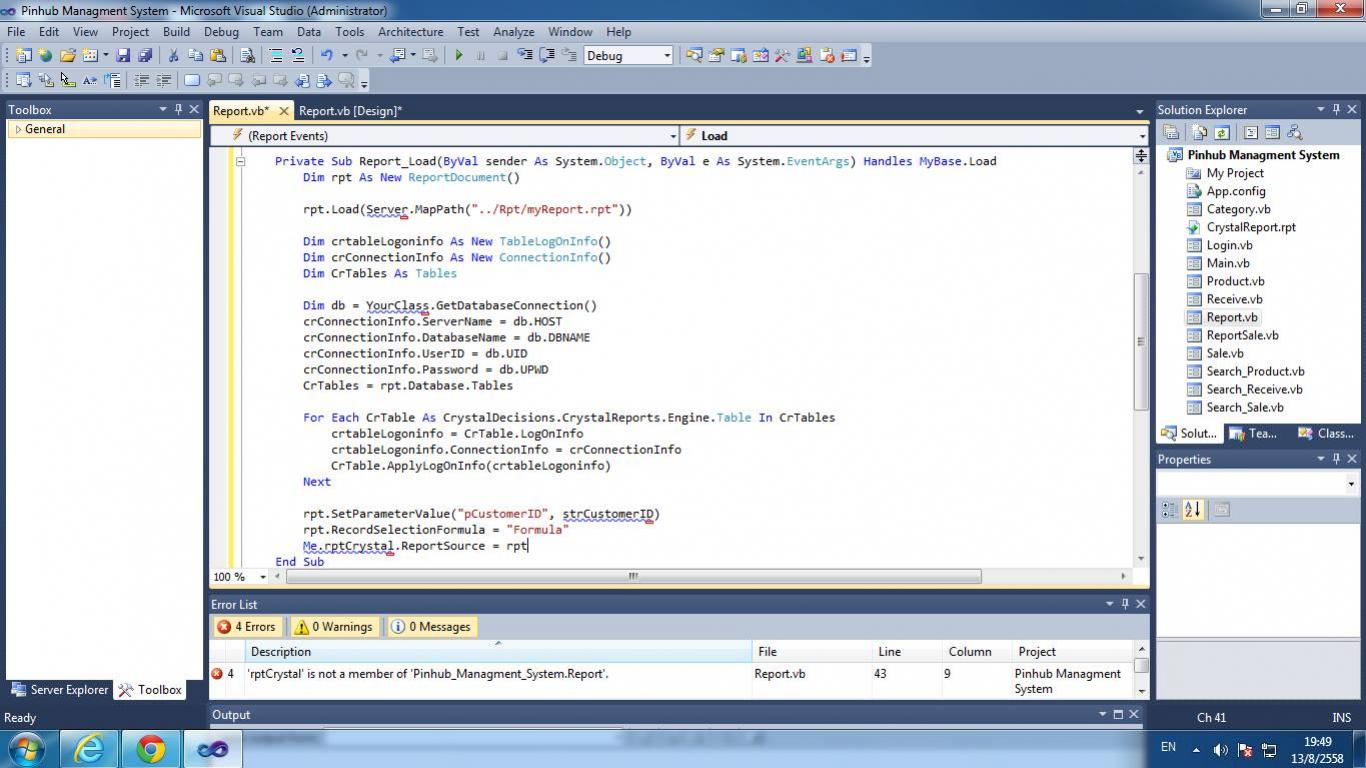This screenshot has width=1366, height=768.
Task: Toggle the 0 Warnings filter button
Action: tap(334, 627)
